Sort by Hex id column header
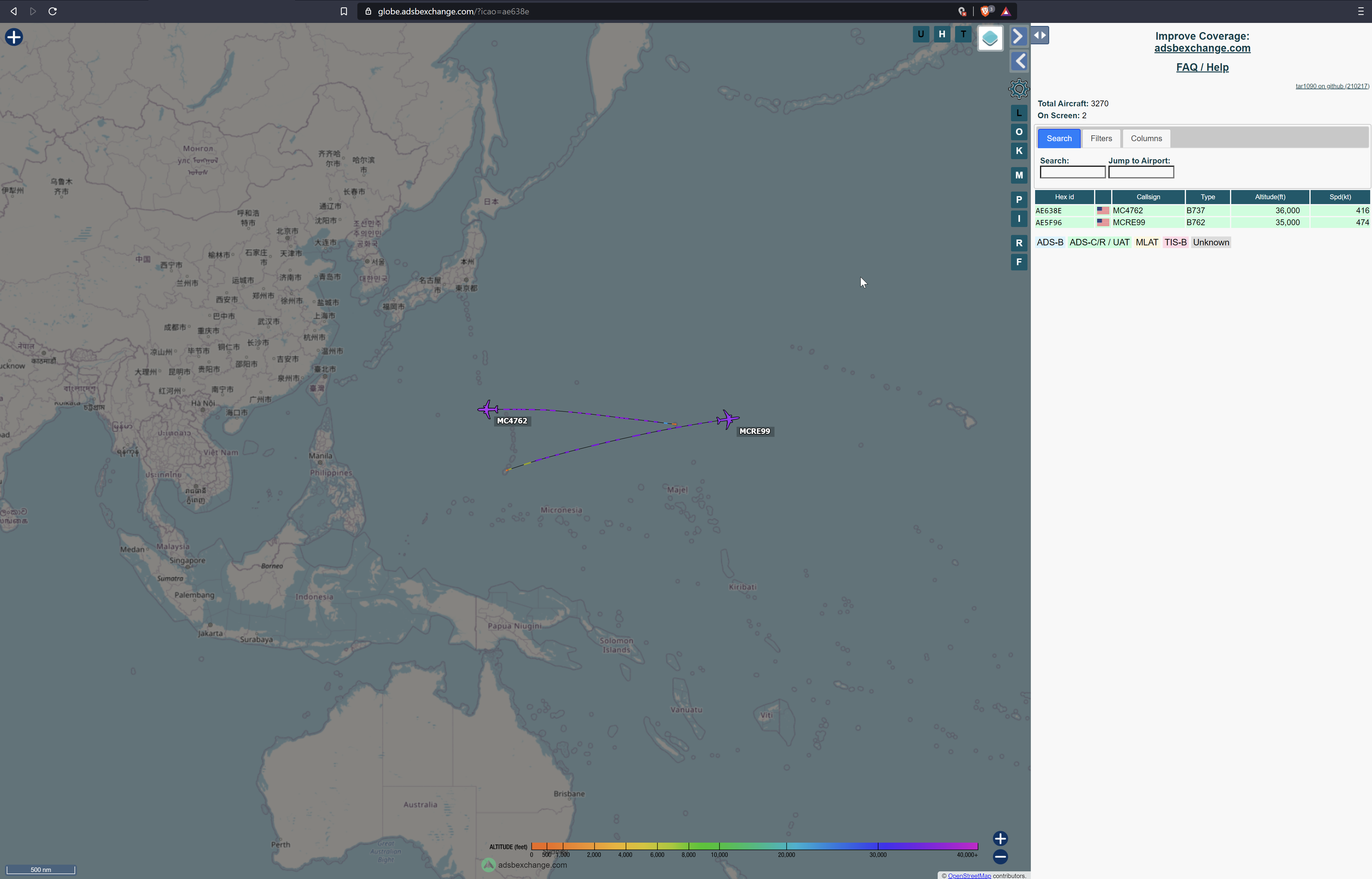Screen dimensions: 1372x879 click(x=1064, y=197)
